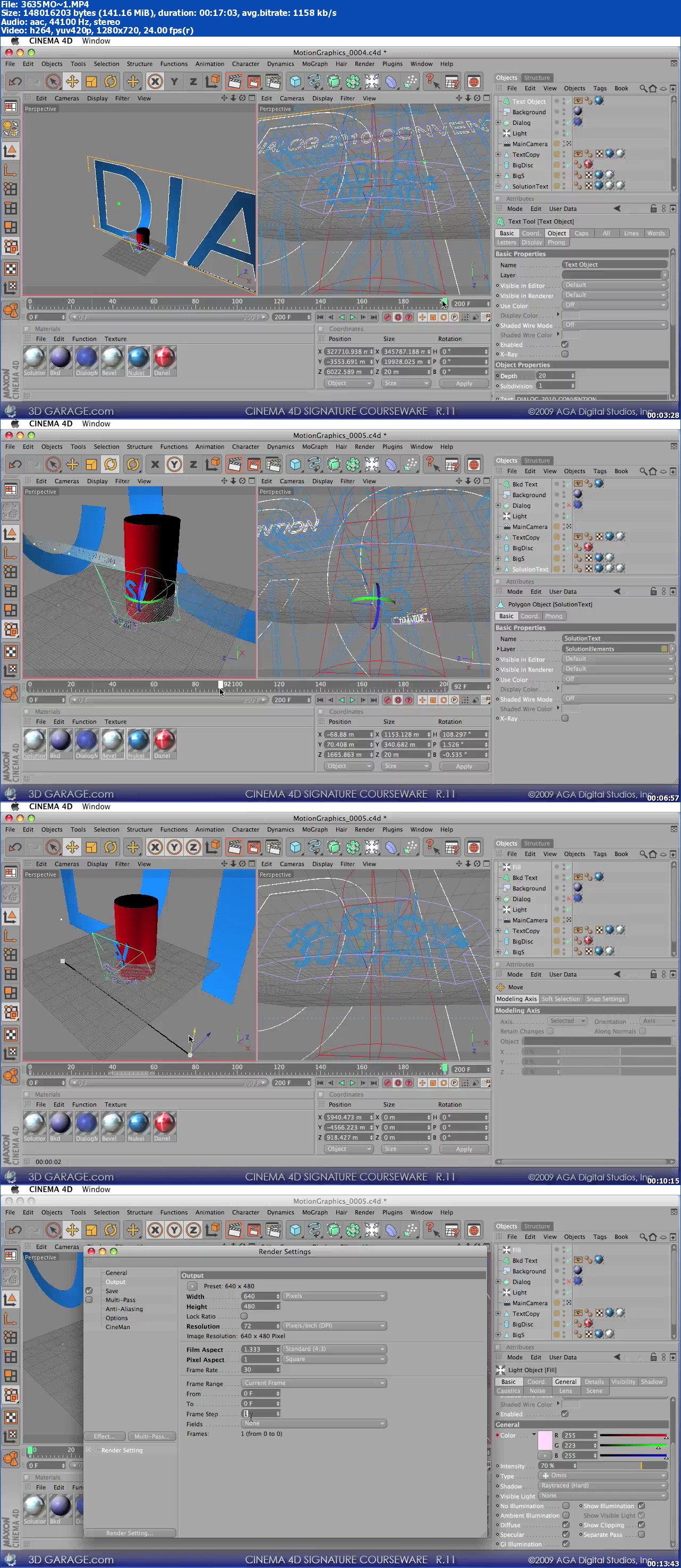In MotionGraphics_0004 window, click play forward button
681x1568 pixels.
point(352,317)
